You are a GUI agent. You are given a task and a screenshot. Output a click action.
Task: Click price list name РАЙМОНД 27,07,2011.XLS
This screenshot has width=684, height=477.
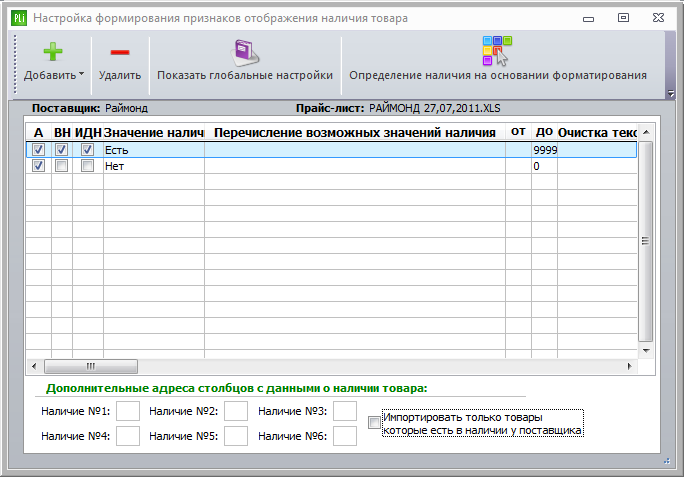tap(434, 108)
